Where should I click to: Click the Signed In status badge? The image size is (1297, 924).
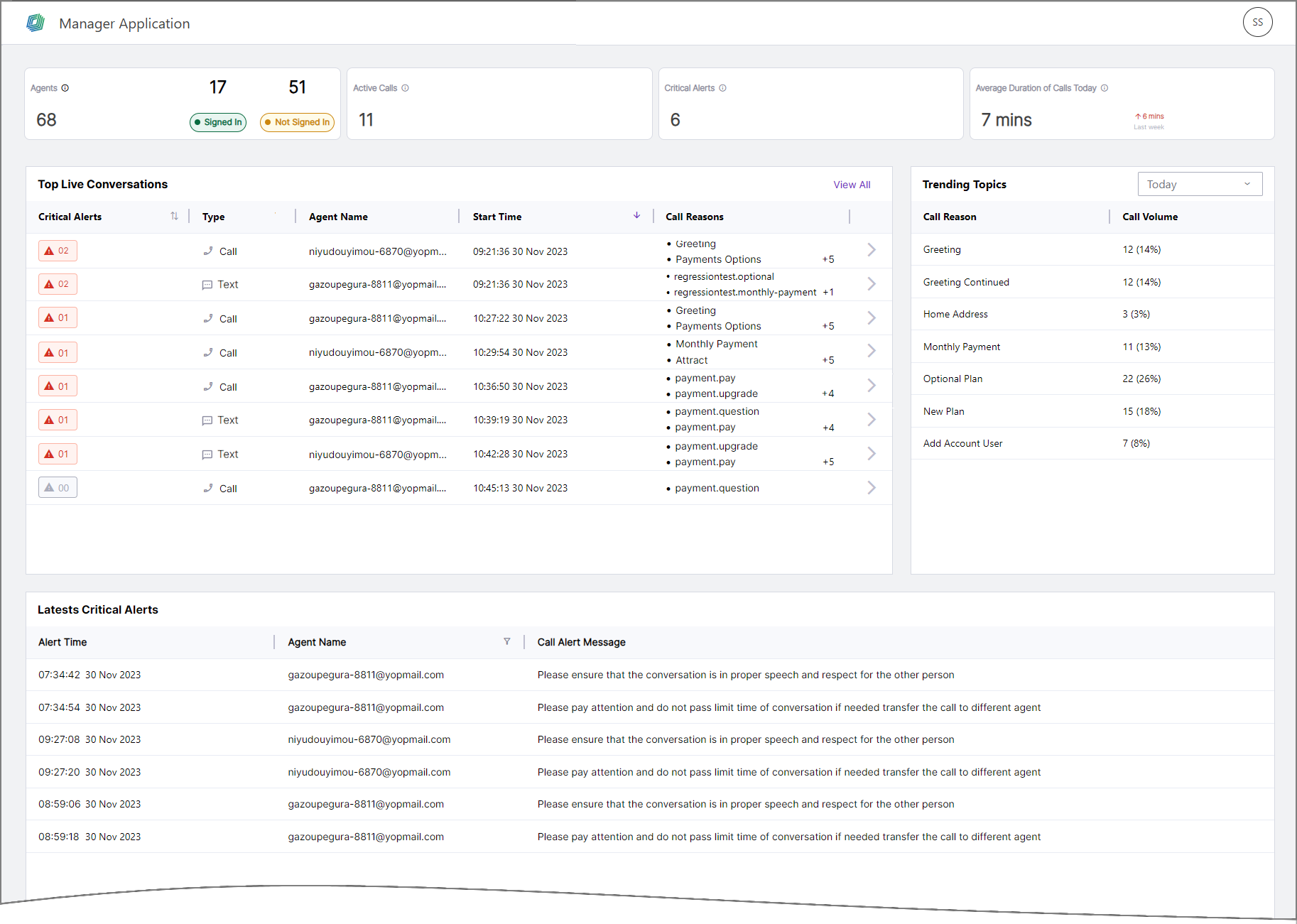point(218,122)
